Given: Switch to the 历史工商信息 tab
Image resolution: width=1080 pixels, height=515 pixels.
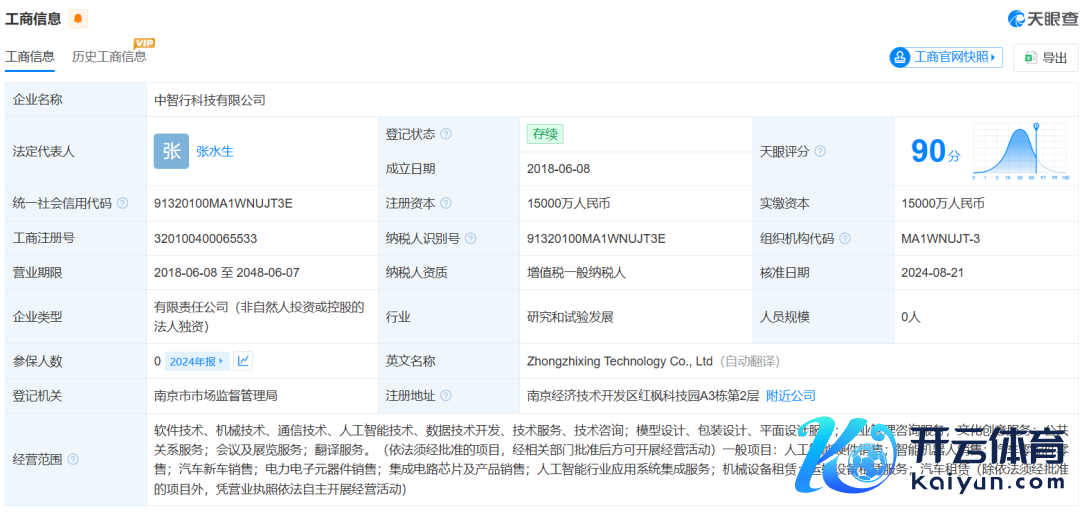Looking at the screenshot, I should [109, 57].
